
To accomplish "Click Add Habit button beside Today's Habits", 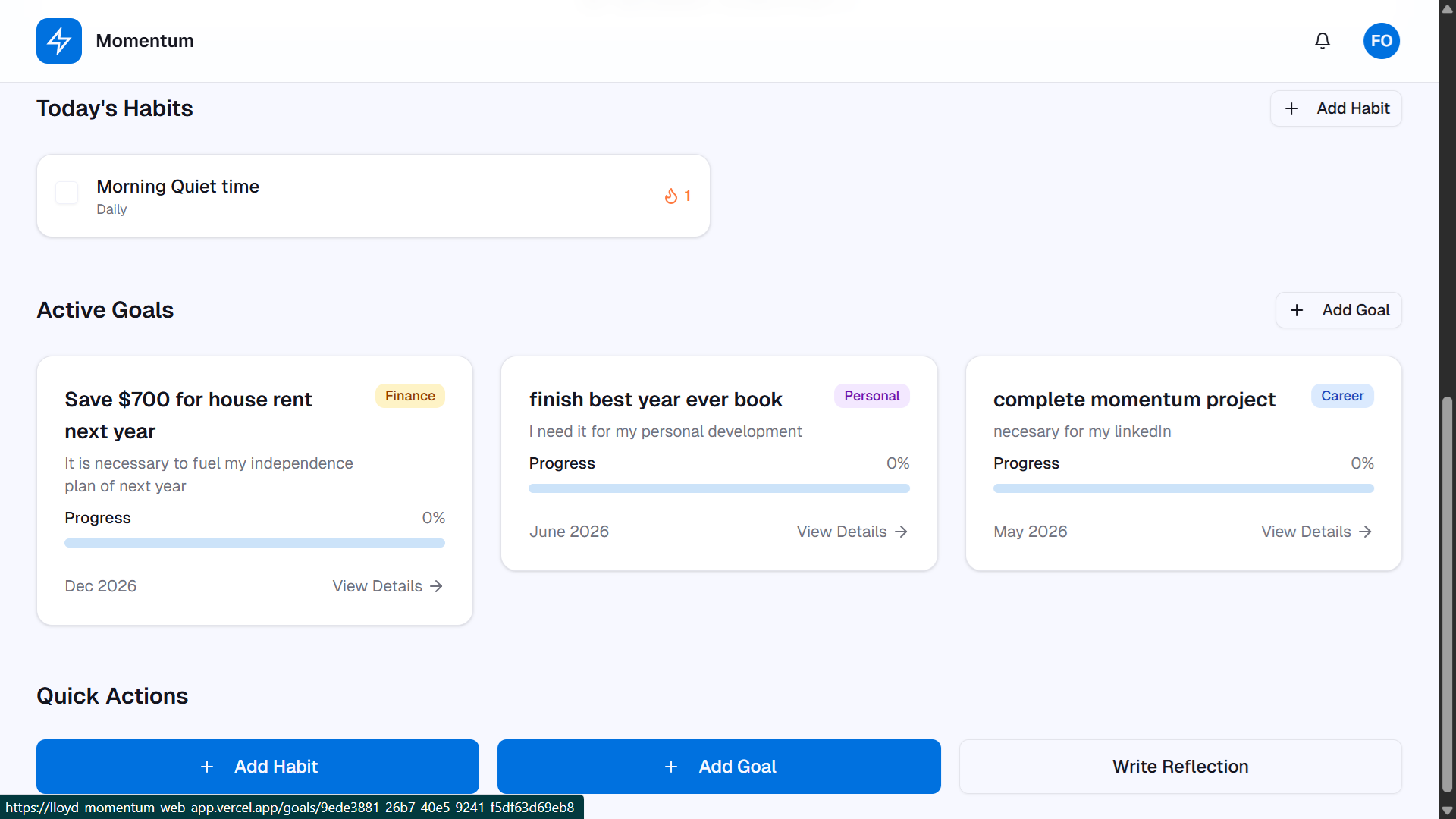I will click(x=1336, y=108).
